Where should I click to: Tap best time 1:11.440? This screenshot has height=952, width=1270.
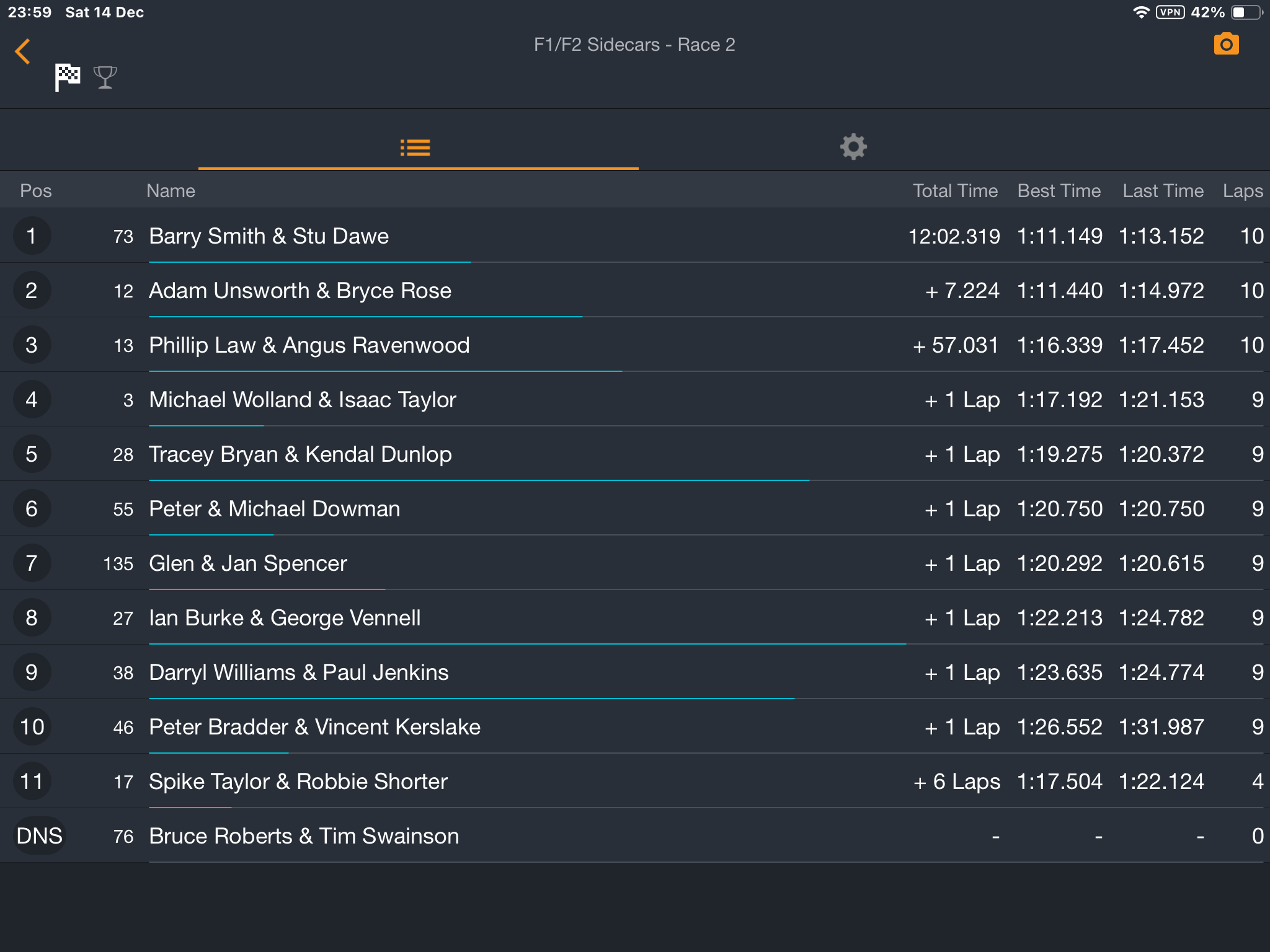(x=1060, y=291)
